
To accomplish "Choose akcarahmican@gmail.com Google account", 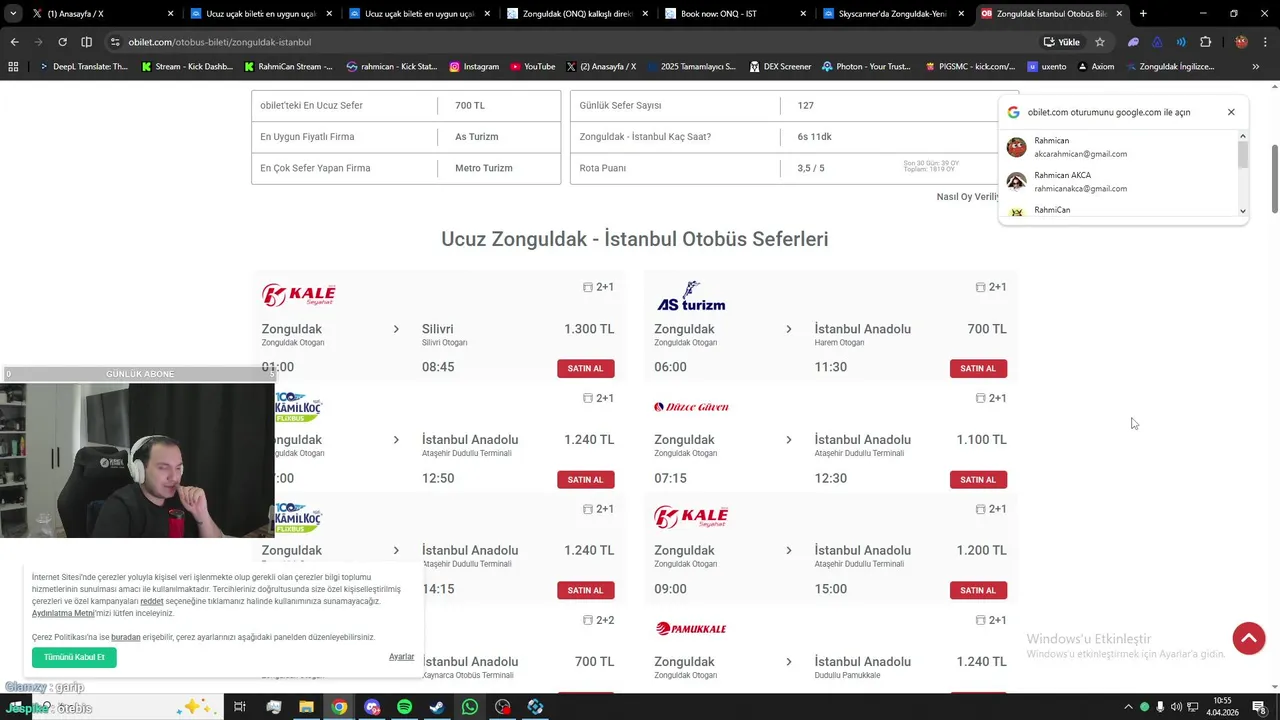I will 1120,147.
